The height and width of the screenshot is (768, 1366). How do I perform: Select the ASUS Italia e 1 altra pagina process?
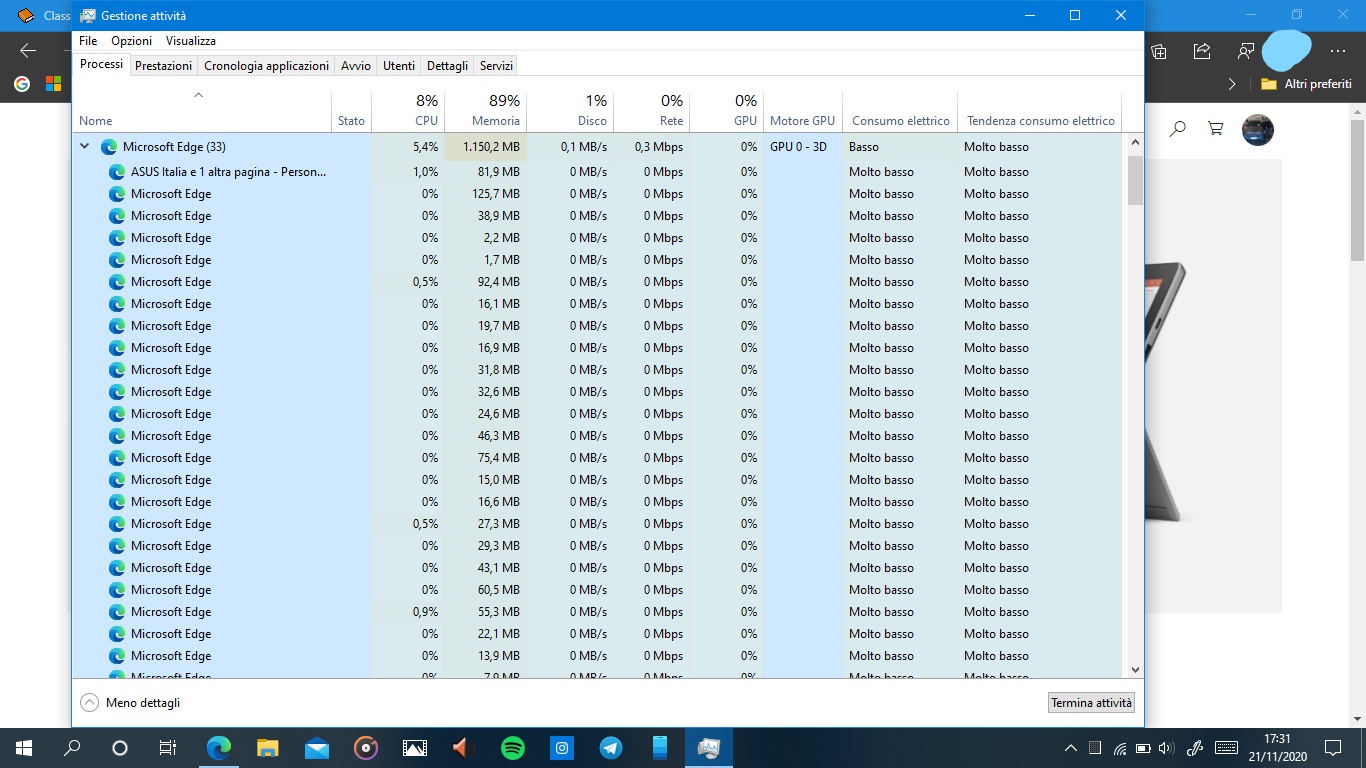pyautogui.click(x=597, y=172)
